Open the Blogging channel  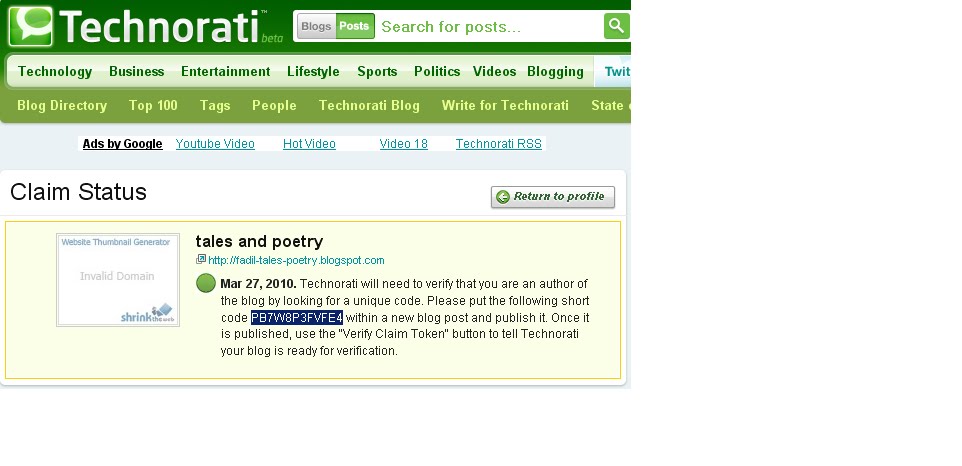tap(555, 72)
